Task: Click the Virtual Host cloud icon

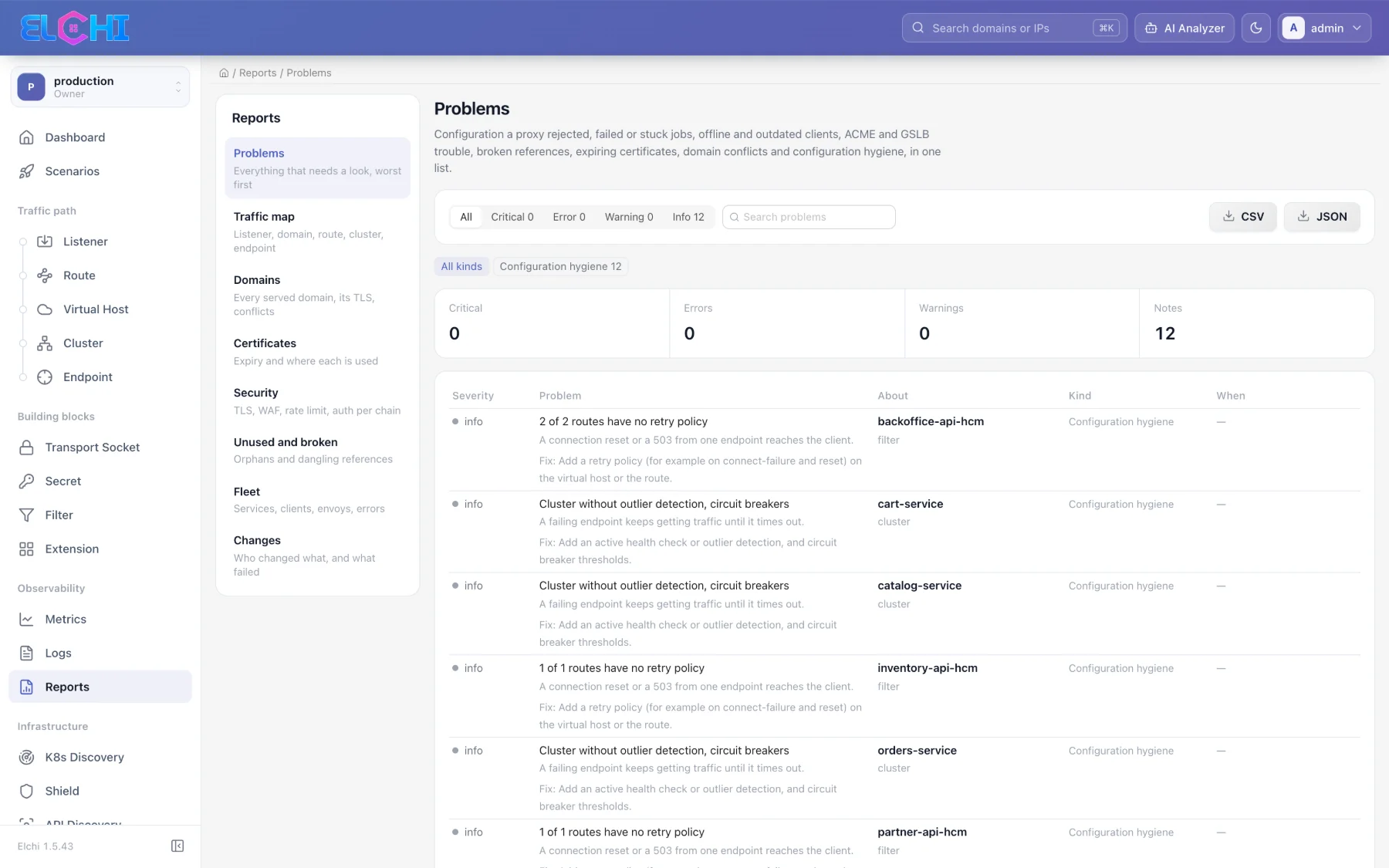Action: [x=45, y=309]
